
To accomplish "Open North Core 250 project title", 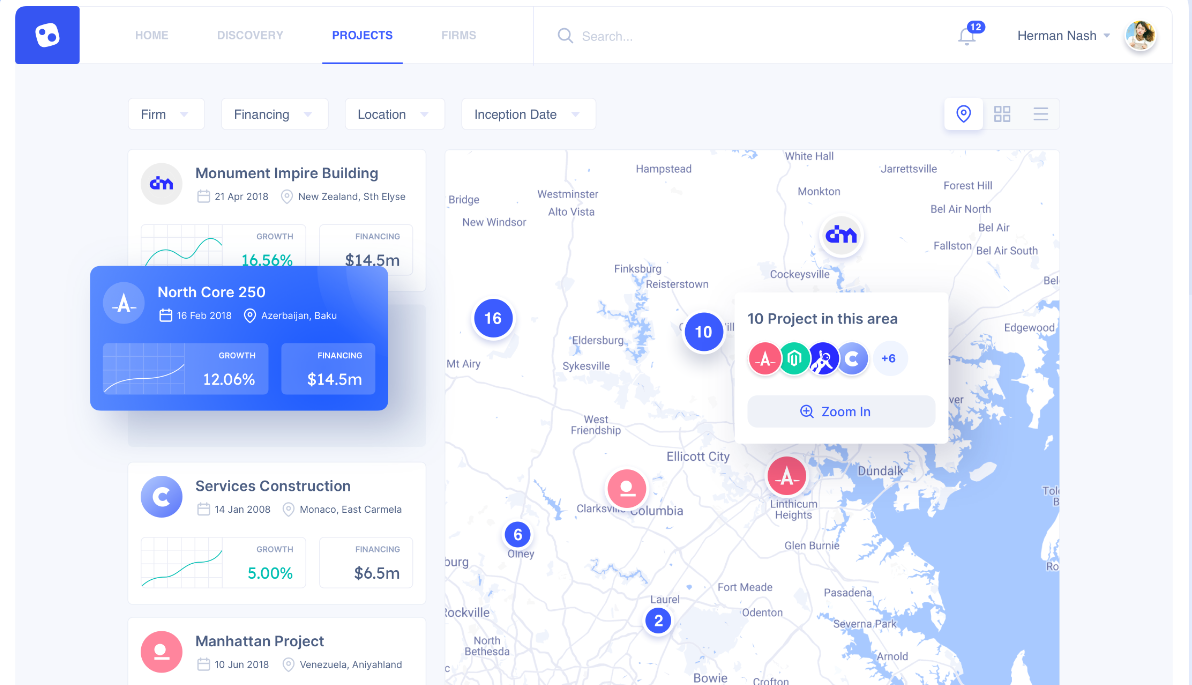I will tap(211, 292).
